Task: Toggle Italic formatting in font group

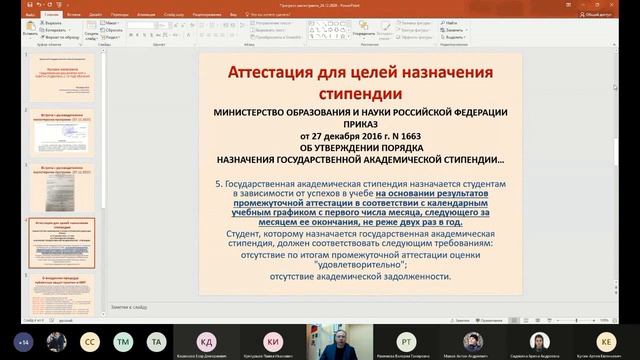Action: [138, 36]
